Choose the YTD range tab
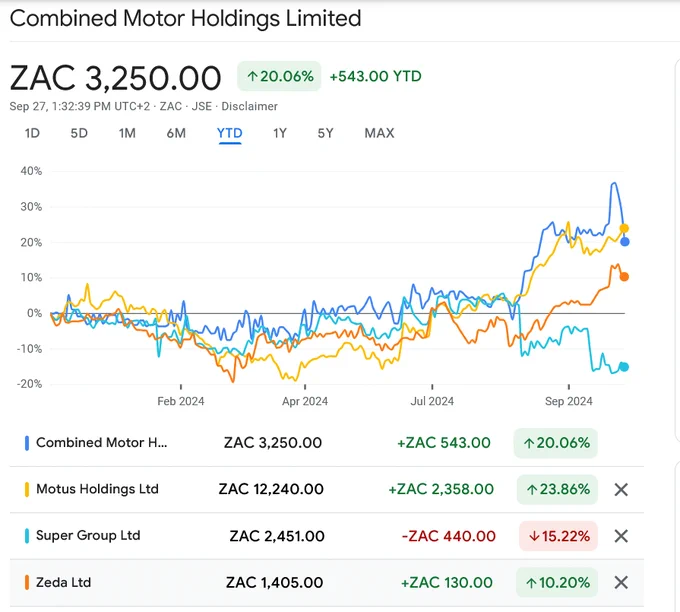This screenshot has height=612, width=680. pos(230,133)
